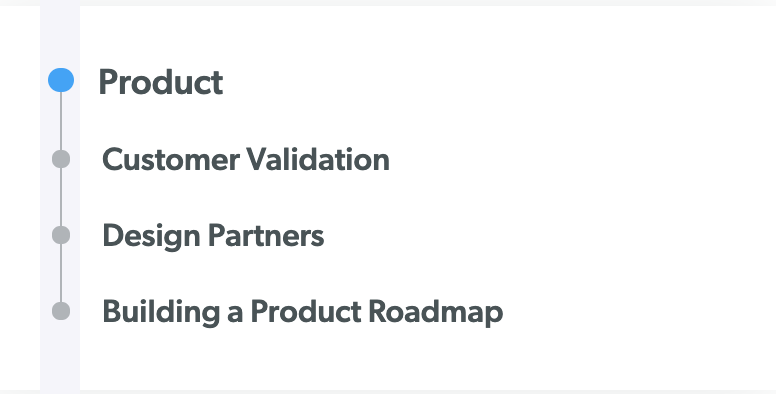The width and height of the screenshot is (776, 394).
Task: Select the gray dot beside Customer Validation
Action: point(61,159)
